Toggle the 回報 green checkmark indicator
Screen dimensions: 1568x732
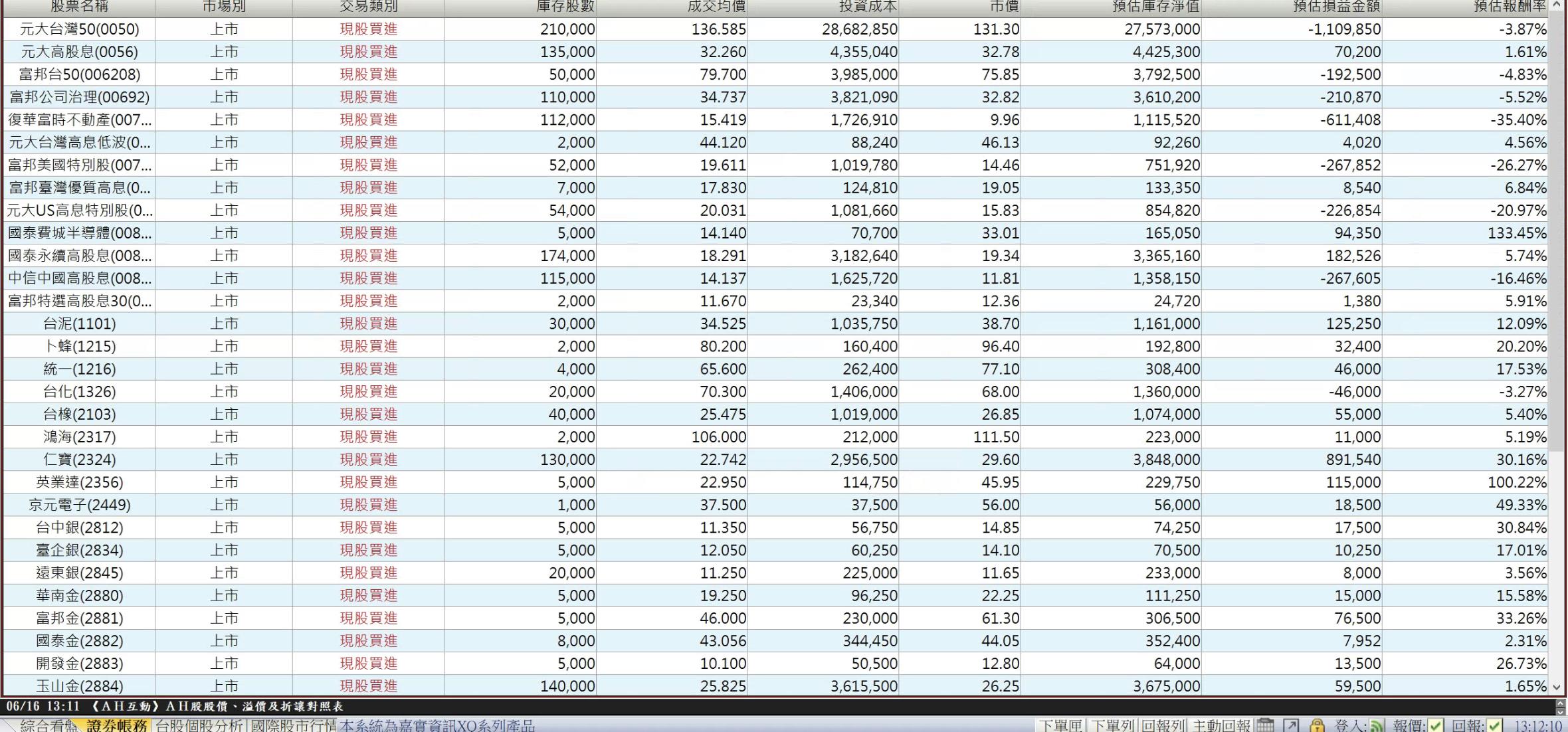(1494, 726)
